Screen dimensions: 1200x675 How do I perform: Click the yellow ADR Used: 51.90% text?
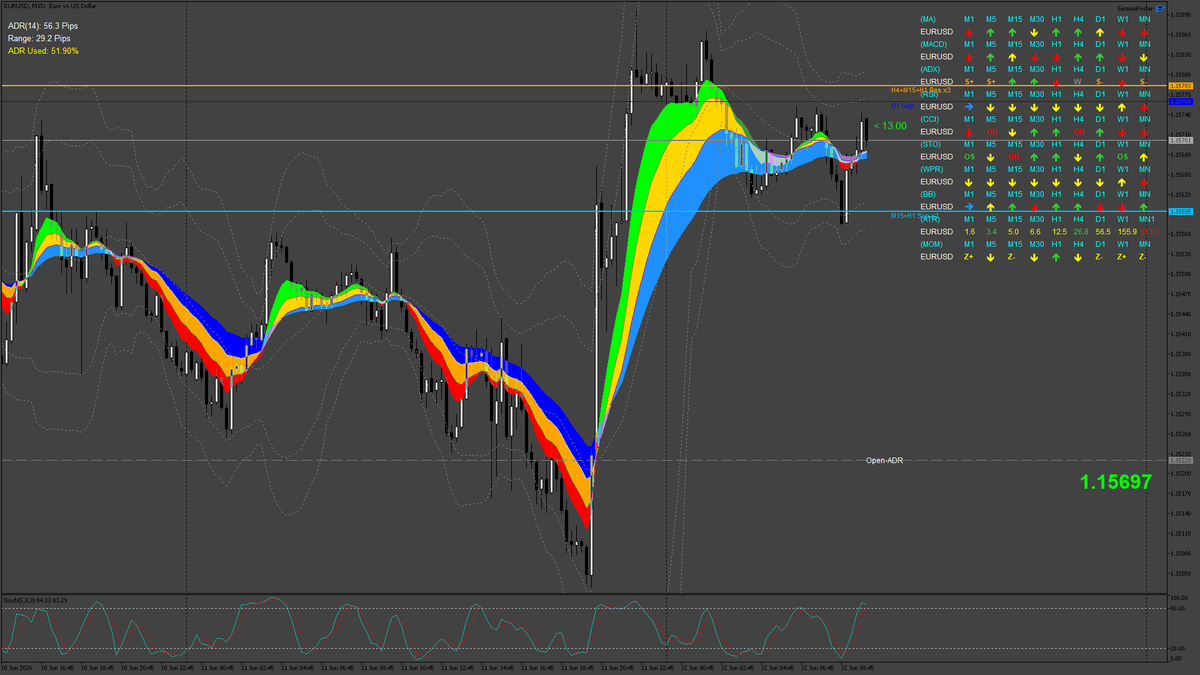[43, 50]
